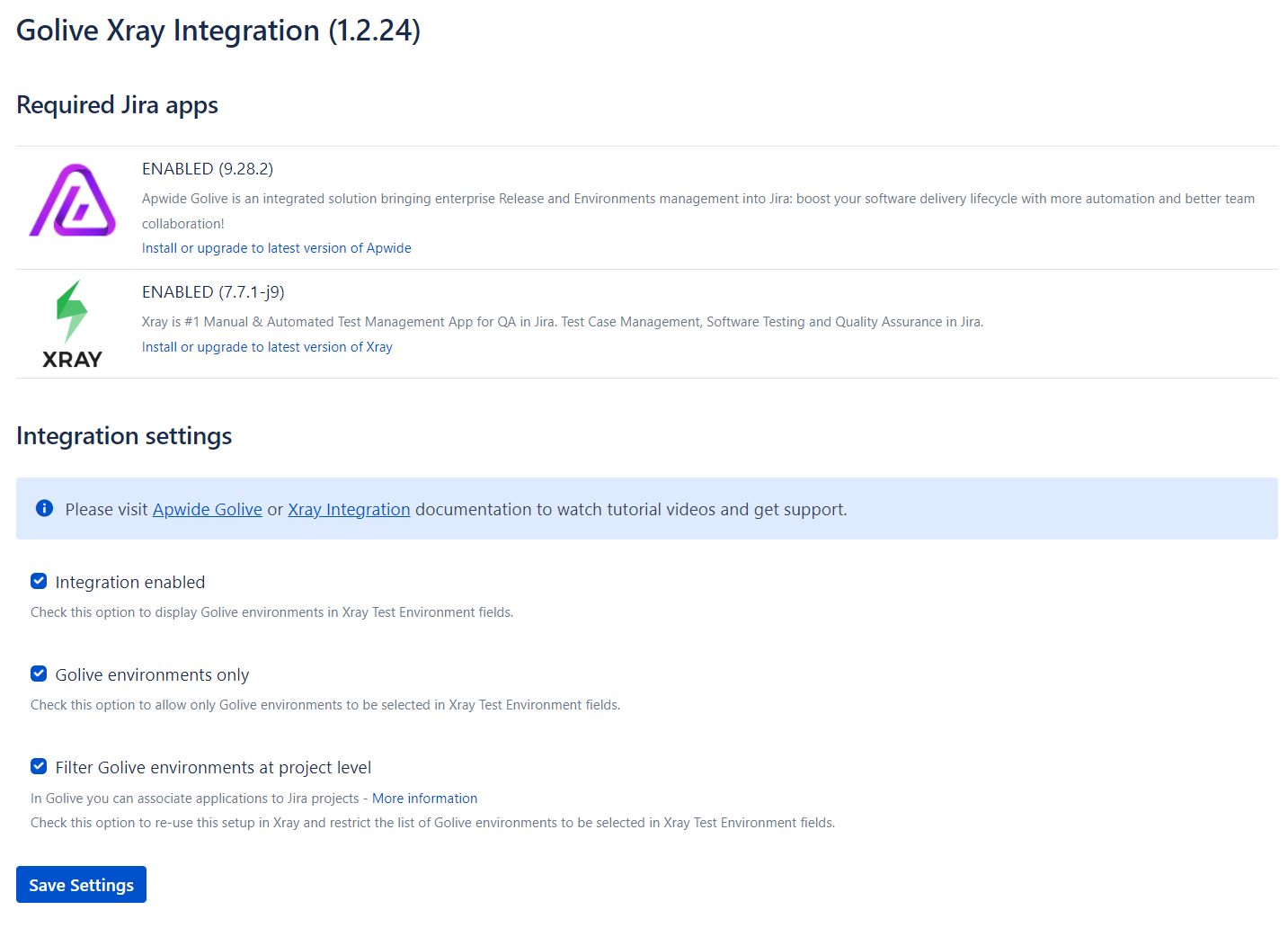The width and height of the screenshot is (1288, 937).
Task: Disable Filter Golive environments at project level checkbox
Action: pyautogui.click(x=39, y=767)
